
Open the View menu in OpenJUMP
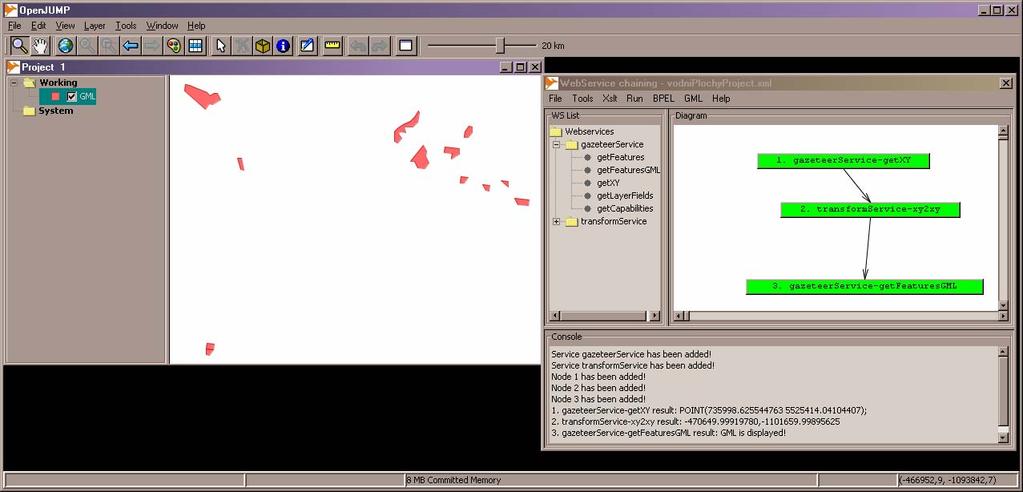65,25
